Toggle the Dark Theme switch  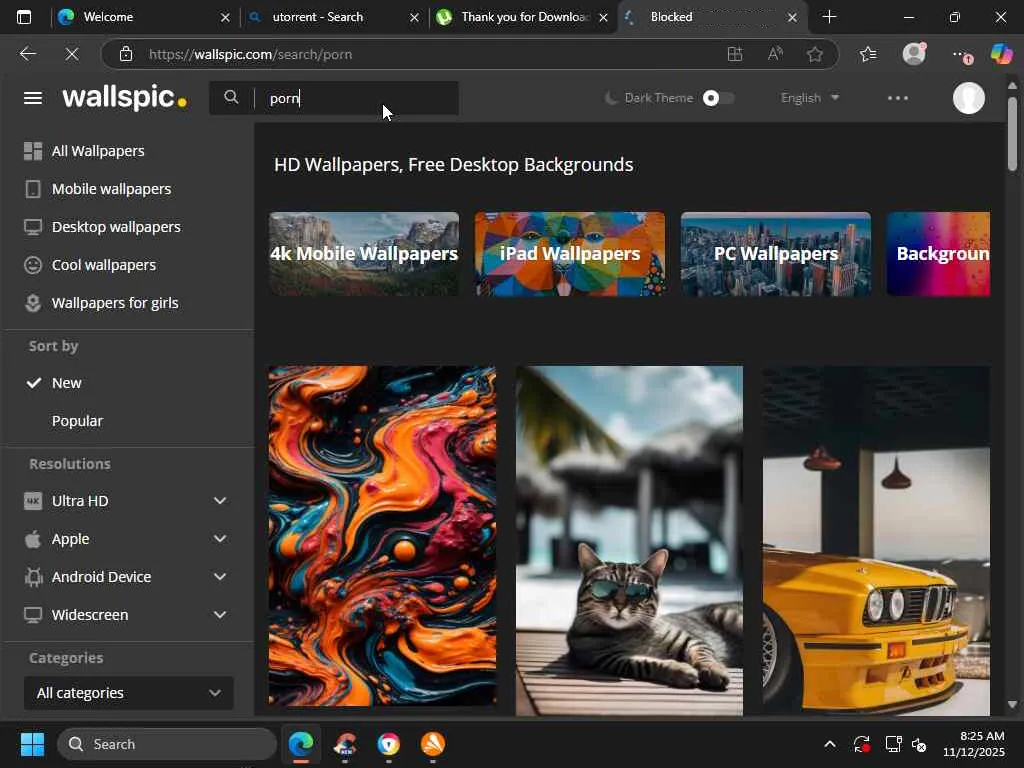click(717, 98)
